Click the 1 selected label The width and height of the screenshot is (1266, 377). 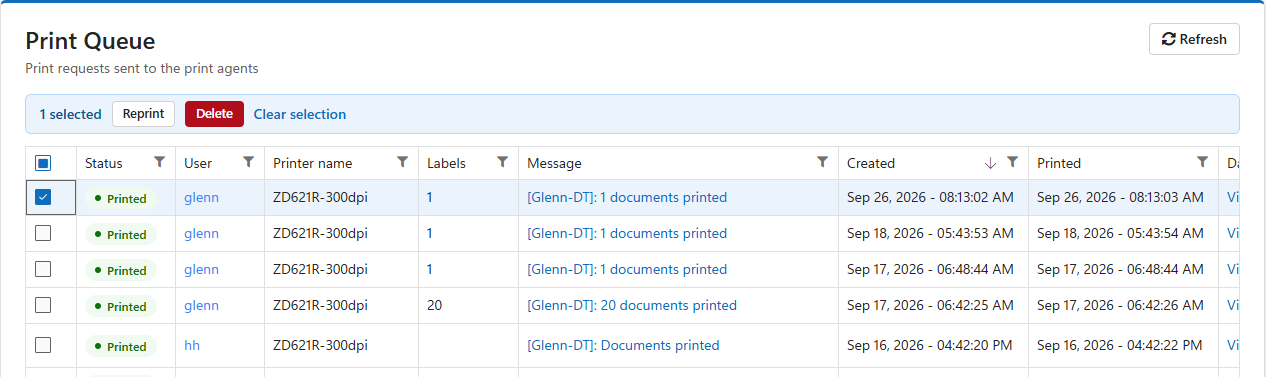[70, 114]
